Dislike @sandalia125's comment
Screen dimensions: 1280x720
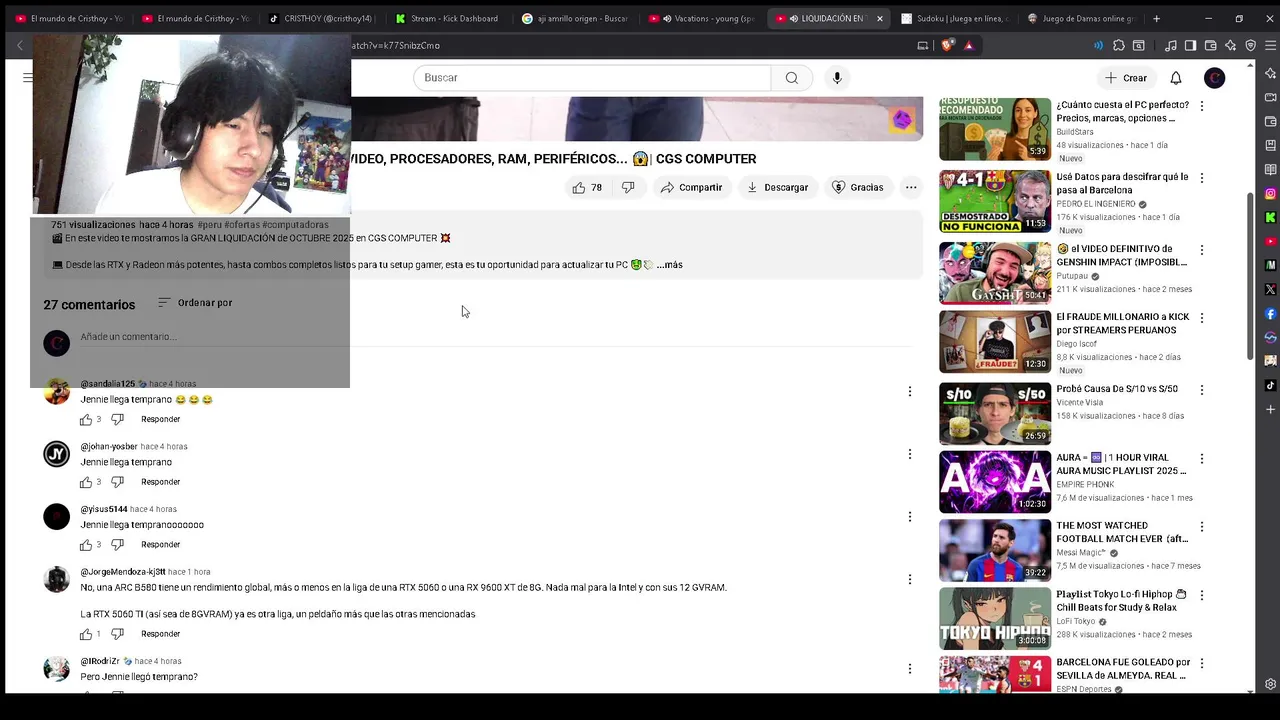[x=117, y=420]
